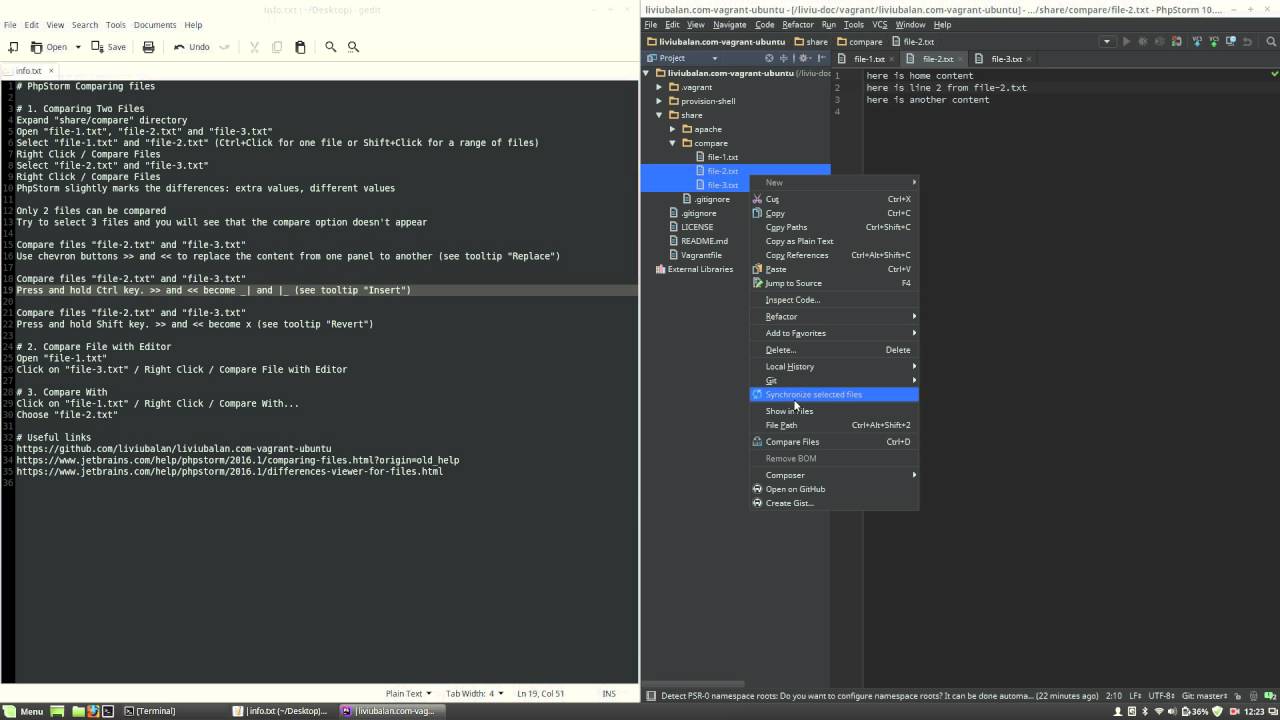
Task: Close the info.txt tab in gedit
Action: (x=51, y=71)
